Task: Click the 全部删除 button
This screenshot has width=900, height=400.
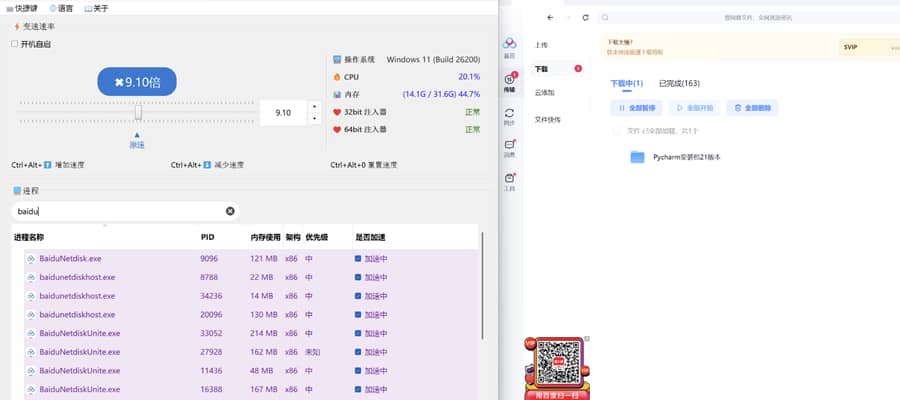Action: pos(751,107)
